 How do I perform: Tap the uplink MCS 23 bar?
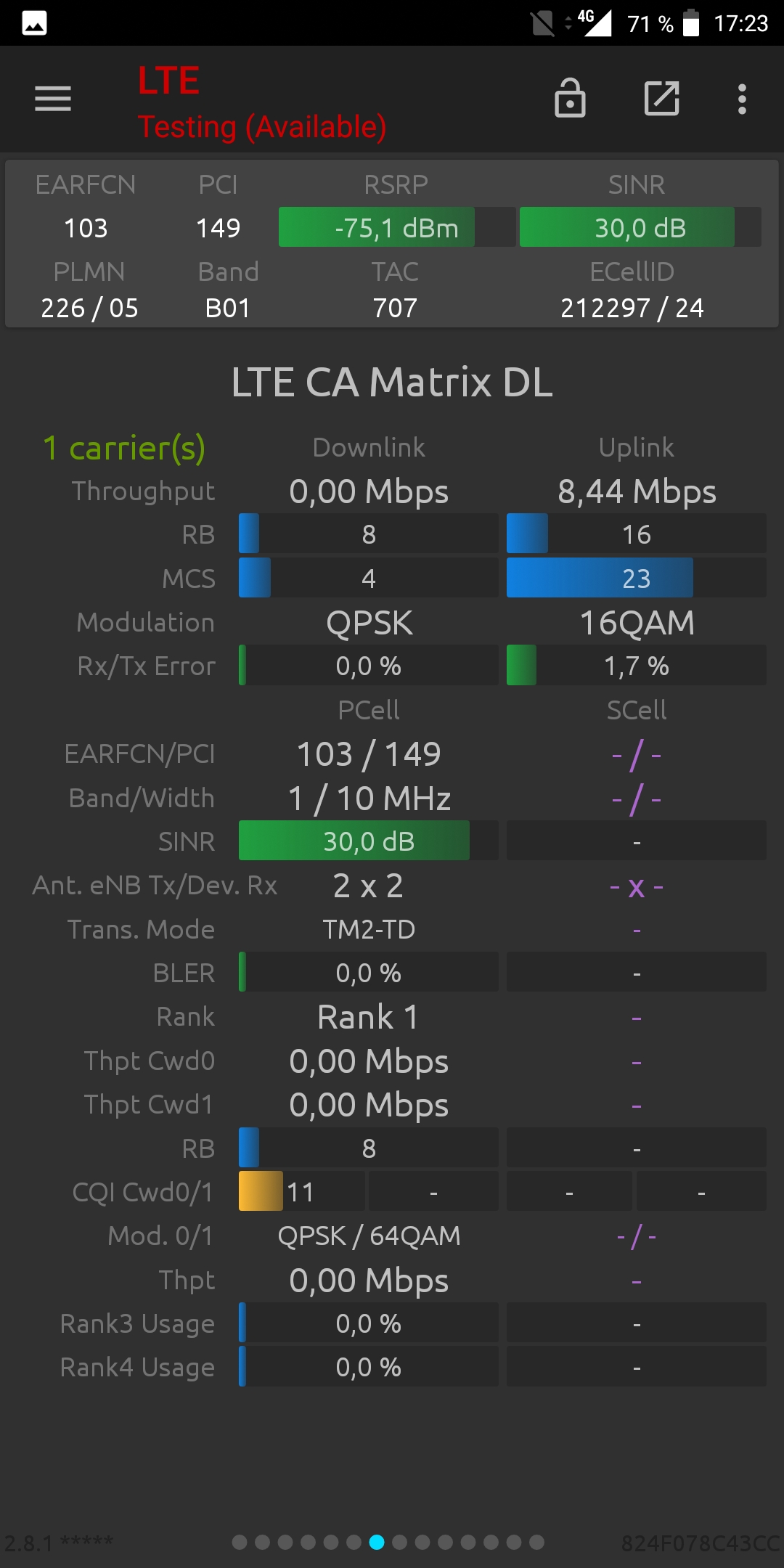point(636,578)
